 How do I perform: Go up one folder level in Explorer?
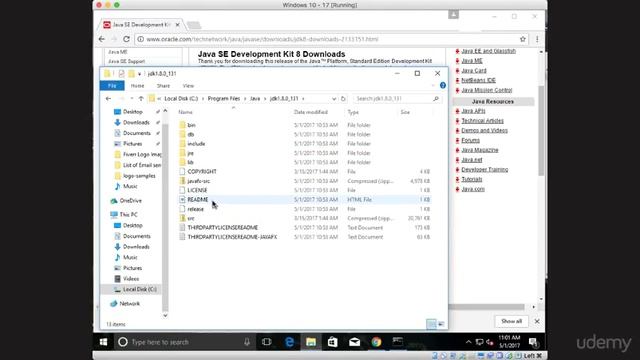tap(141, 99)
